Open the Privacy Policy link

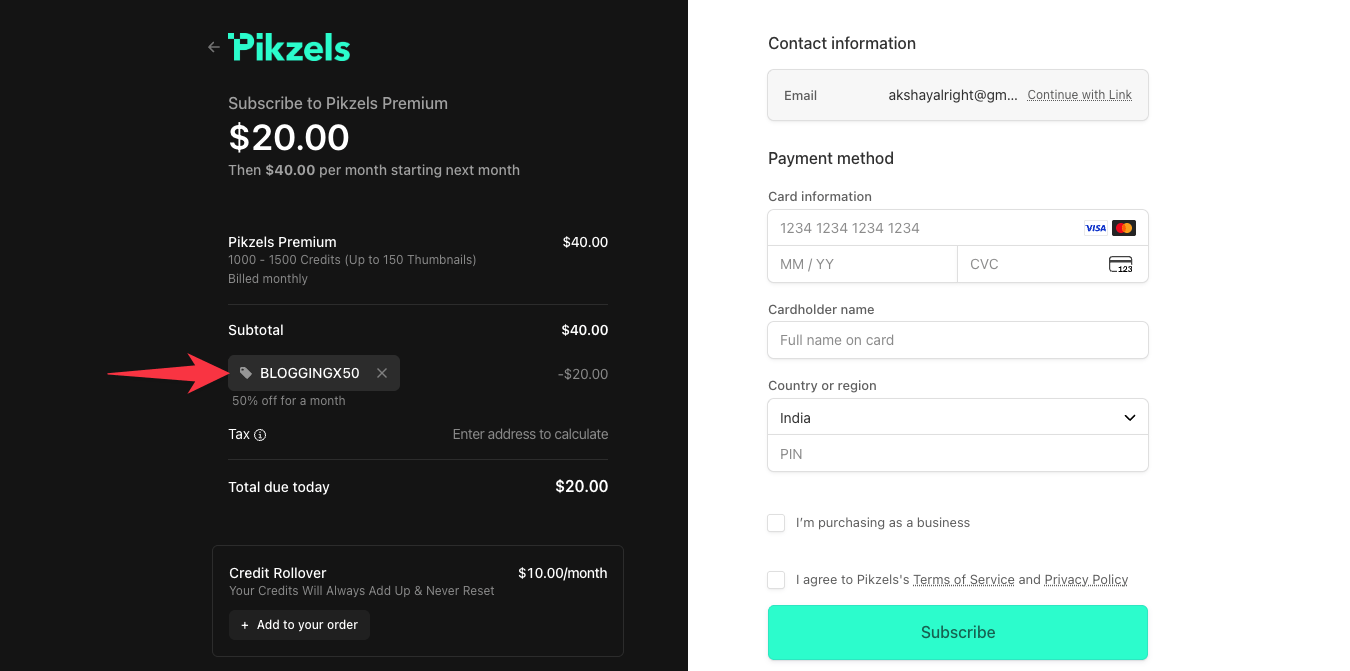click(x=1086, y=579)
